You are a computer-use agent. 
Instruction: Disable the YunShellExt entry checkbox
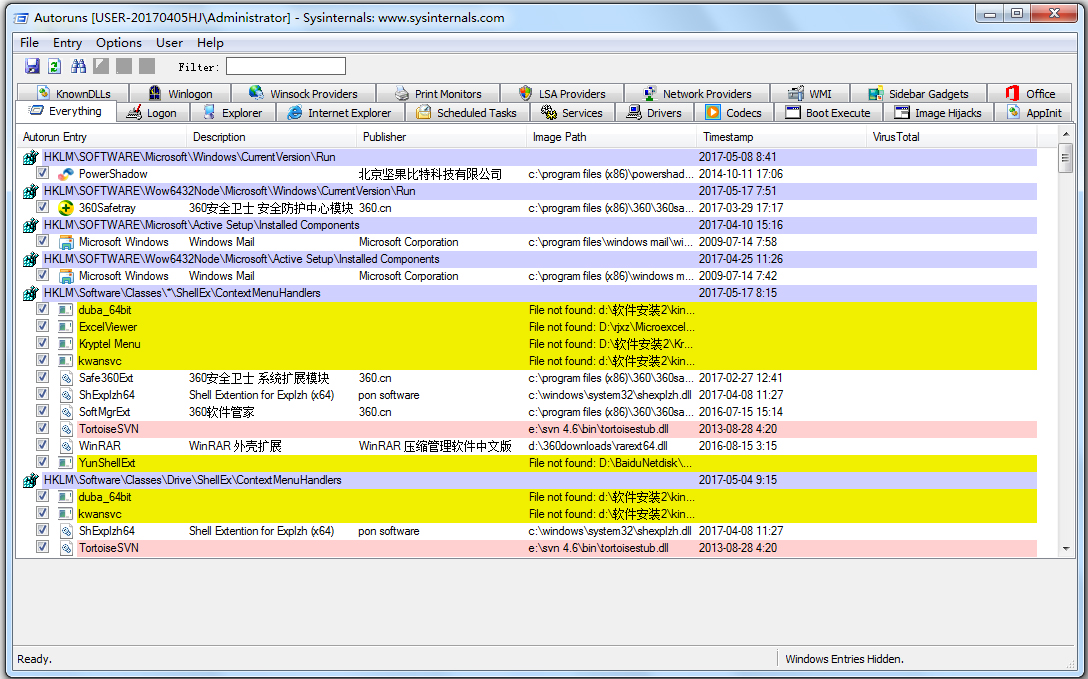pos(42,462)
